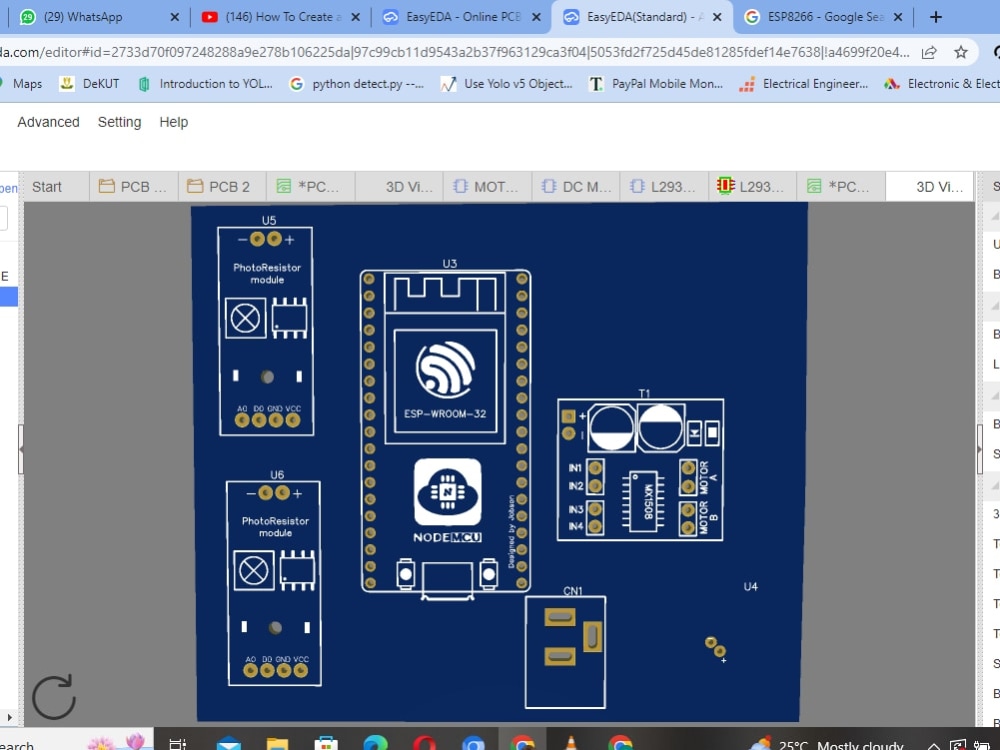Close the ESP8266 Google Search tab

(898, 17)
